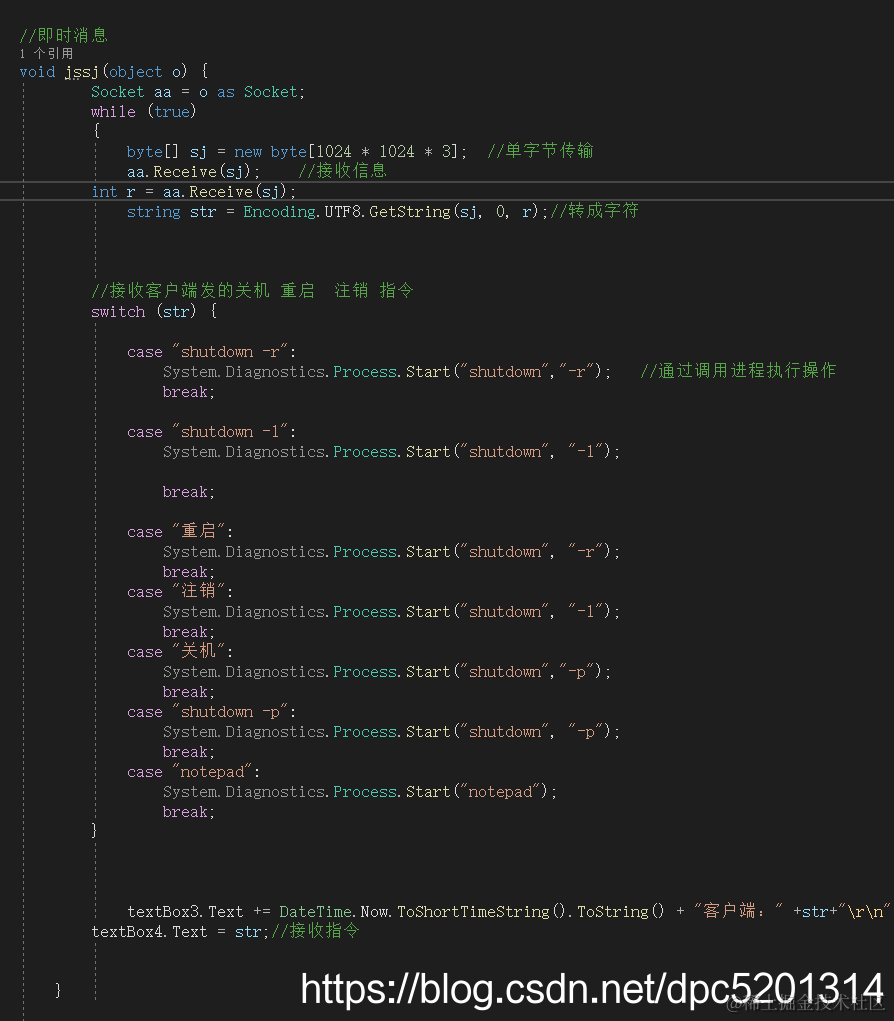Click the highlighted line "int r = aa.Receive(sj);"
Image resolution: width=894 pixels, height=1021 pixels.
pyautogui.click(x=194, y=191)
